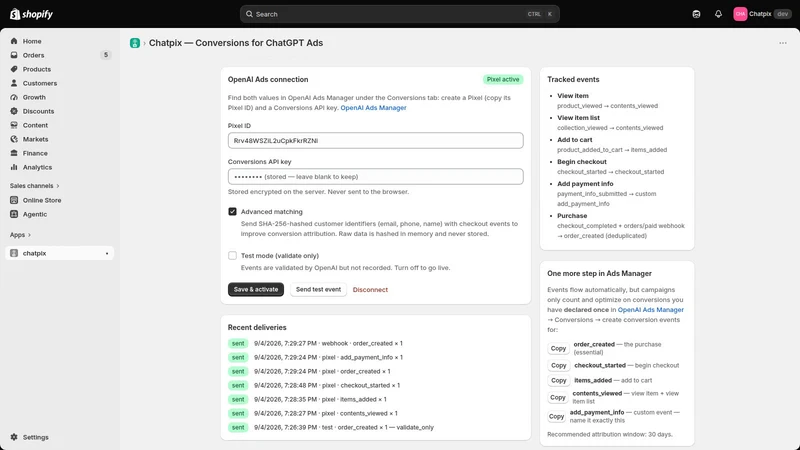Click the Pixel ID input field
800x450 pixels.
tap(376, 140)
